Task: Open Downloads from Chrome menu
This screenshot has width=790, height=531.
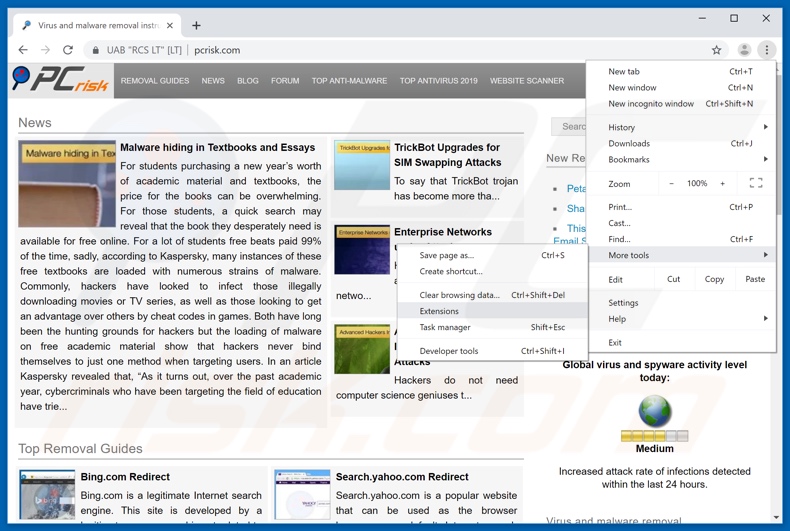Action: click(x=681, y=144)
